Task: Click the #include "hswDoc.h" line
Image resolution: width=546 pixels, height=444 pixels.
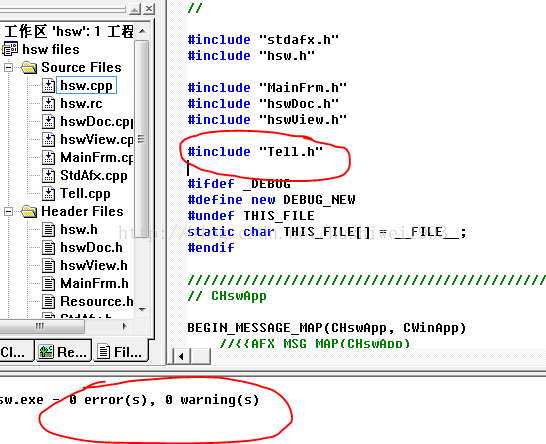Action: pyautogui.click(x=263, y=103)
